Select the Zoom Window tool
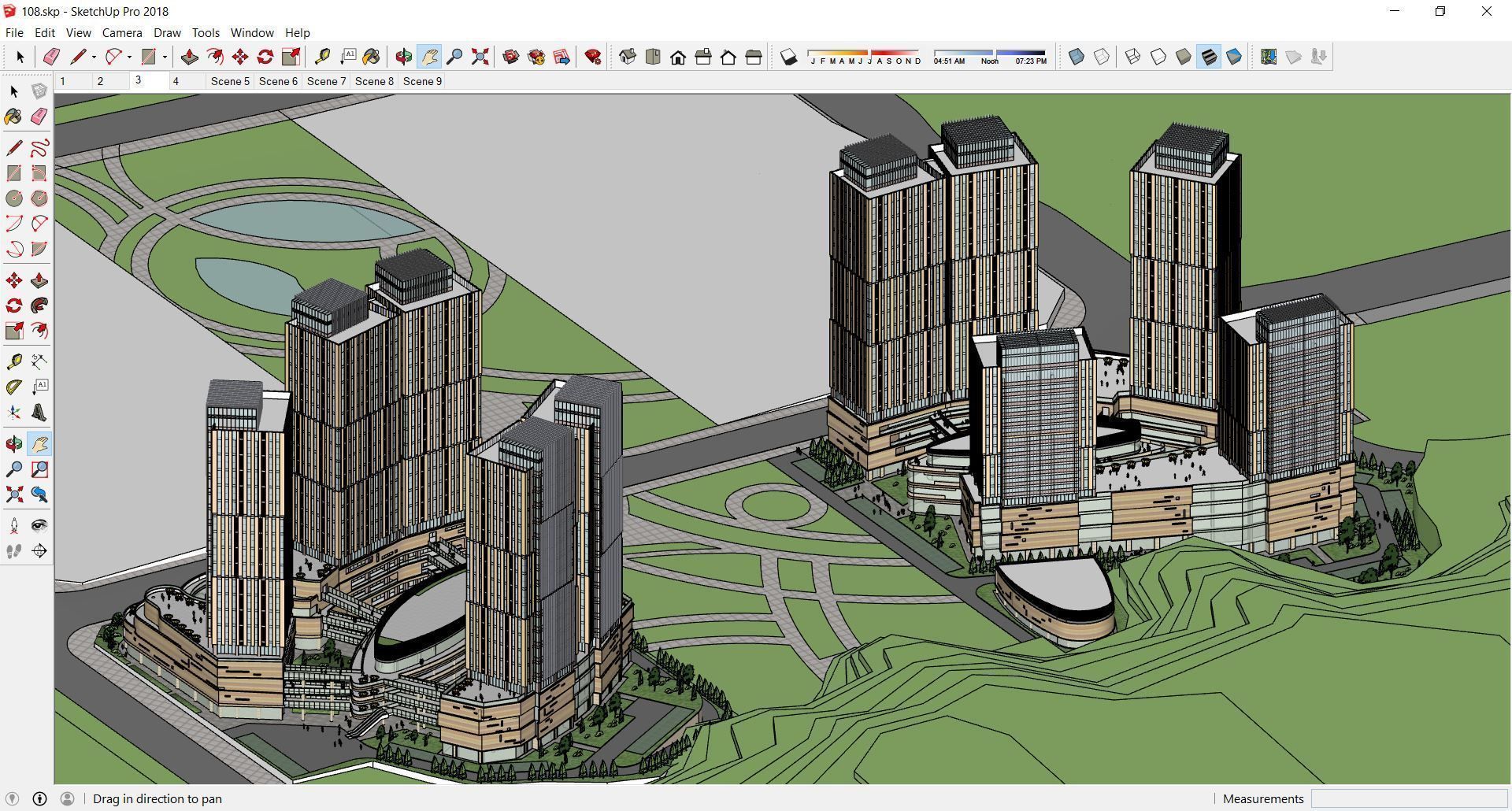The image size is (1512, 811). [39, 469]
